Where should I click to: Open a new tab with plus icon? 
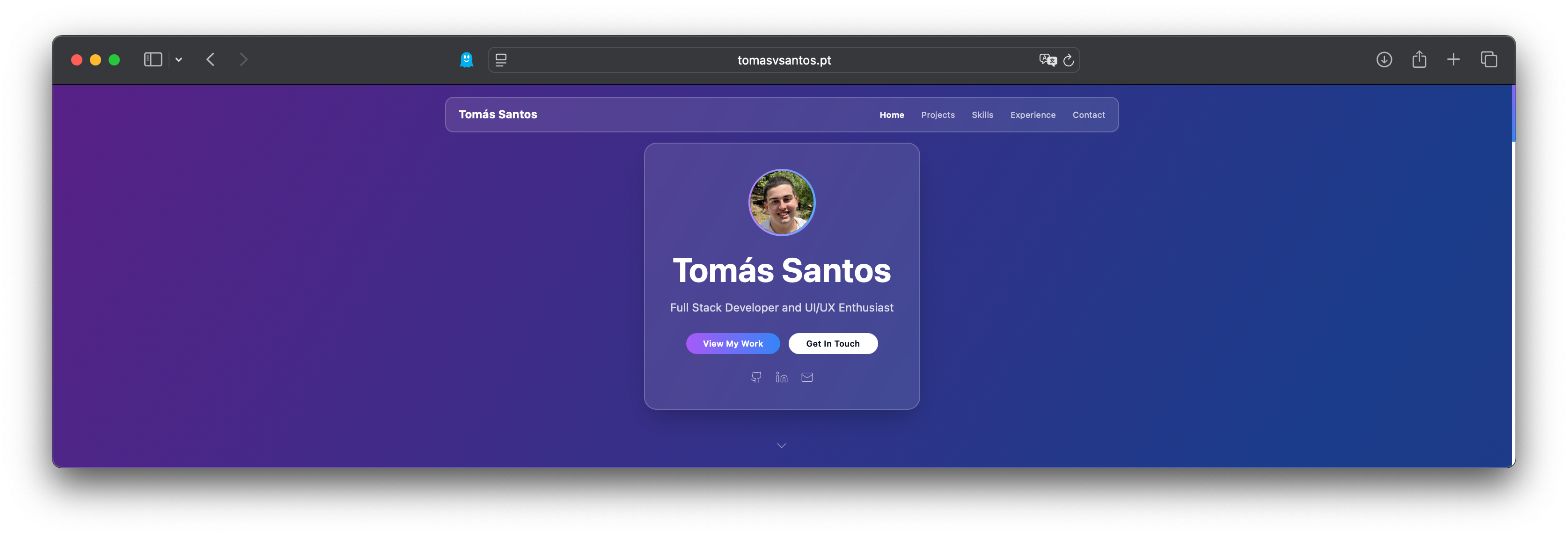[x=1453, y=59]
